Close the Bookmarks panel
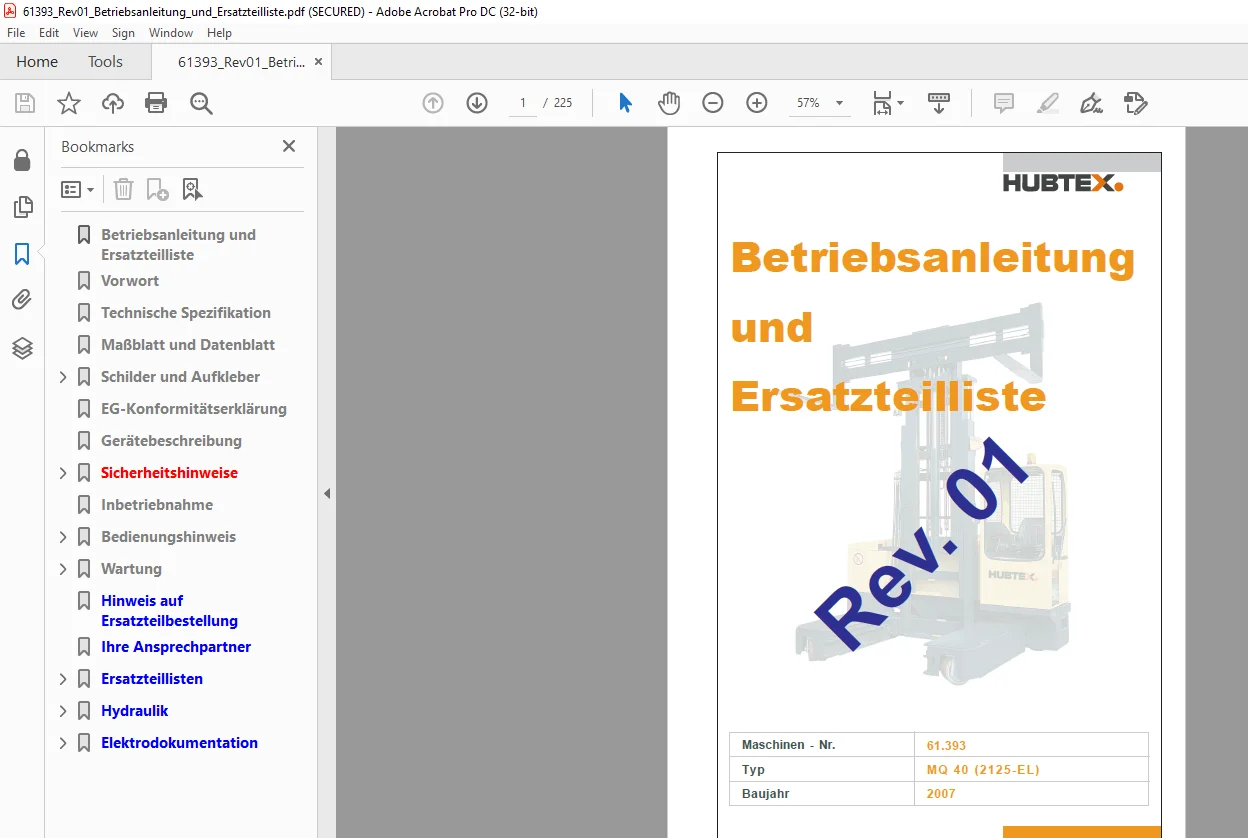Viewport: 1248px width, 838px height. tap(289, 146)
